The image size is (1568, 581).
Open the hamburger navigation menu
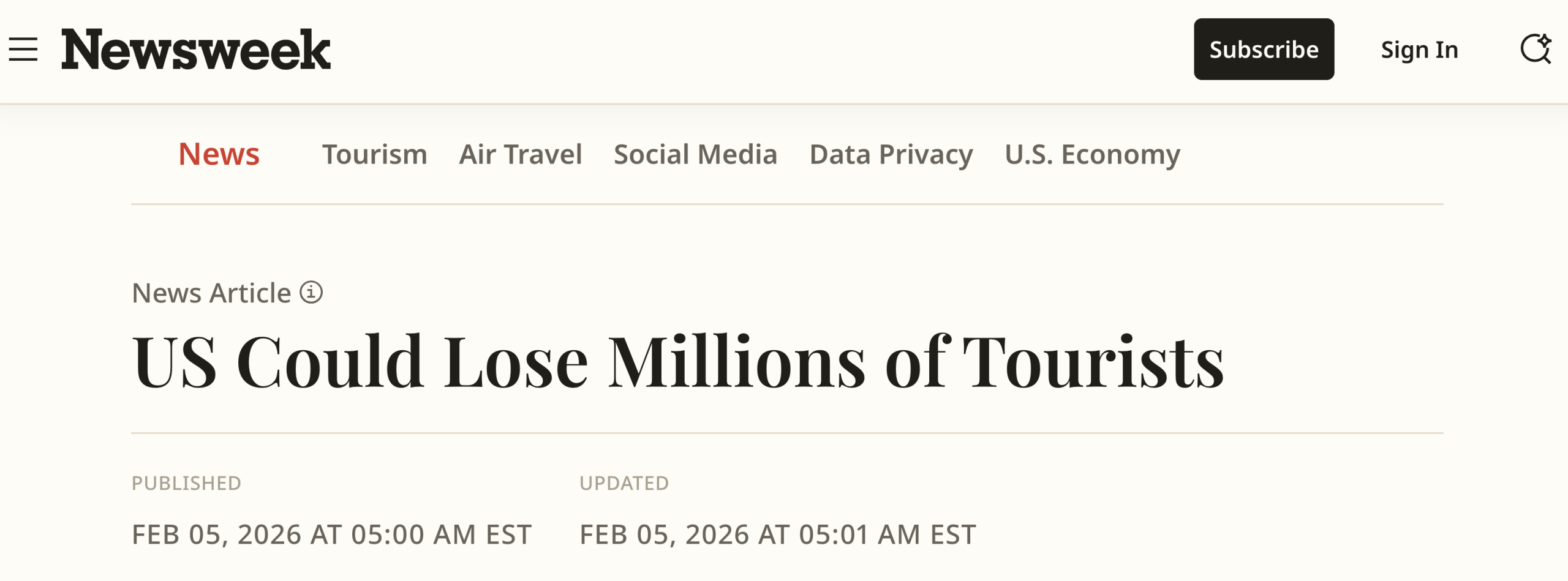(x=23, y=50)
